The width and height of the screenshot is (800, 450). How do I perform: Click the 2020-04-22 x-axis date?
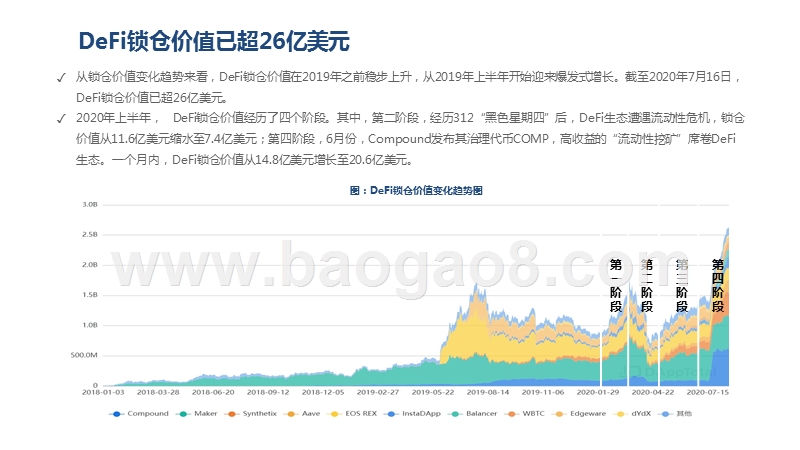click(x=653, y=392)
